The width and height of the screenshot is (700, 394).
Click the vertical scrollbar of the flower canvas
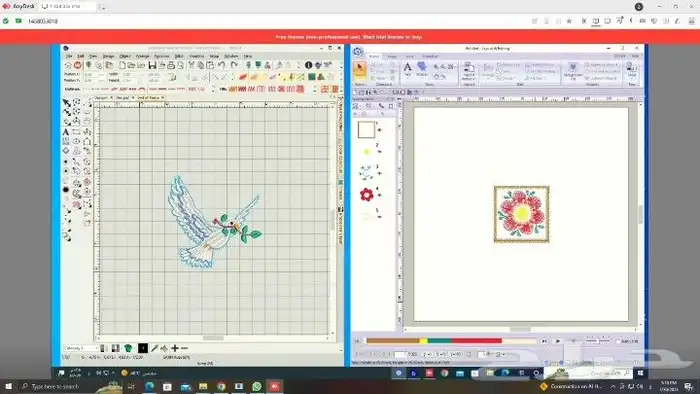click(x=641, y=214)
